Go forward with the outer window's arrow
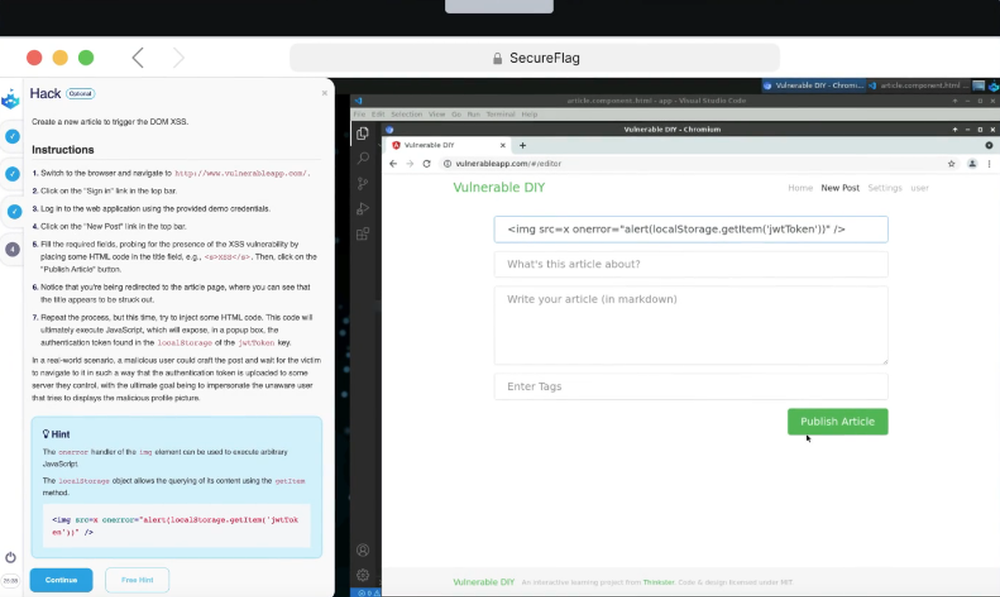The image size is (1000, 597). click(x=179, y=58)
